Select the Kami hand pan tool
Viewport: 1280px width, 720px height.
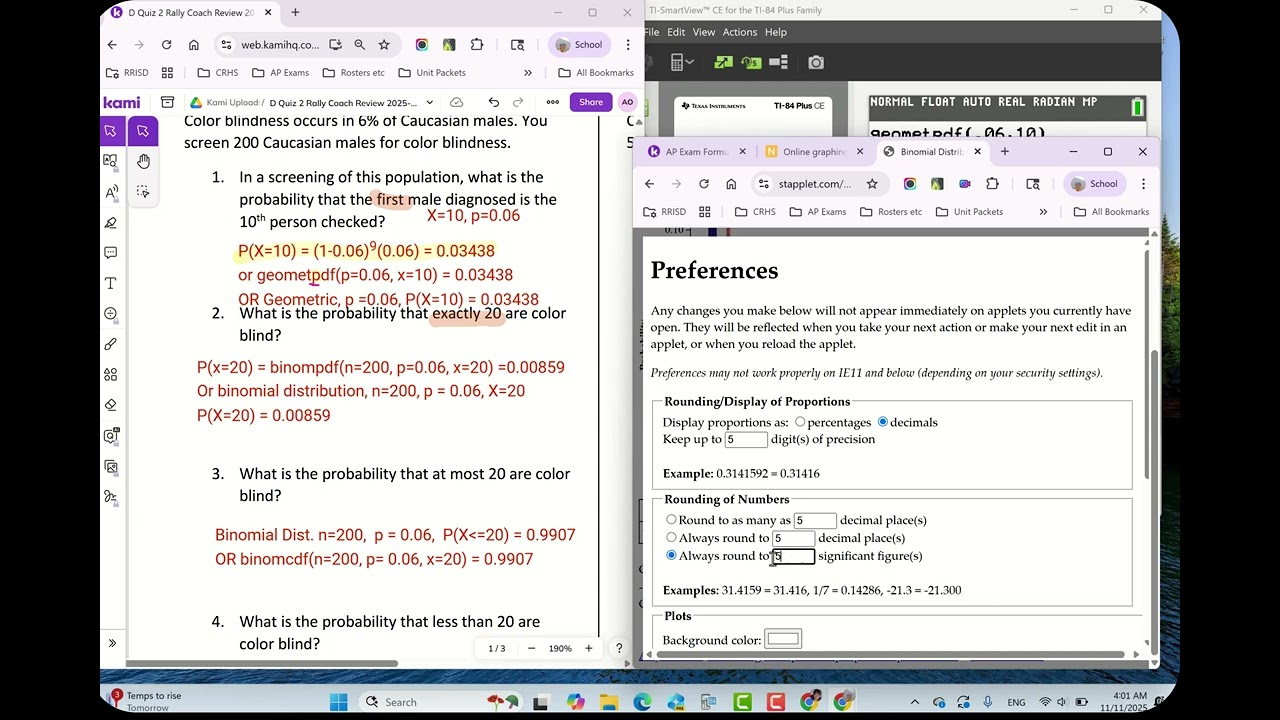tap(143, 161)
